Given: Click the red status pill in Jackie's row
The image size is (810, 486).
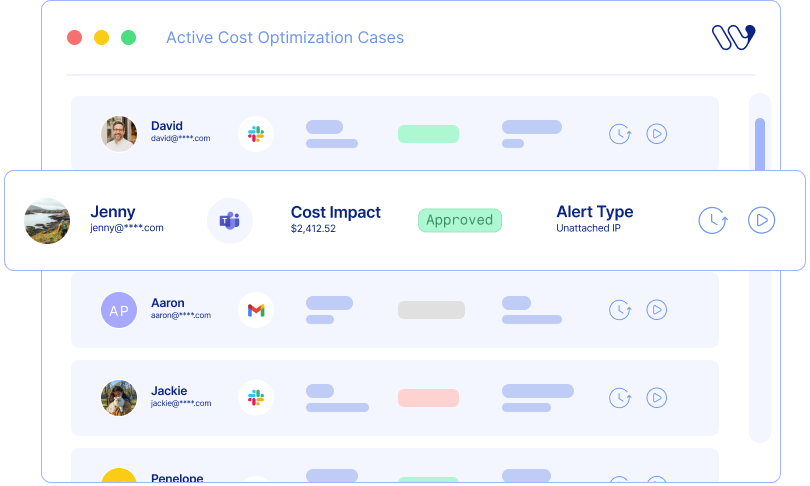Looking at the screenshot, I should (428, 398).
